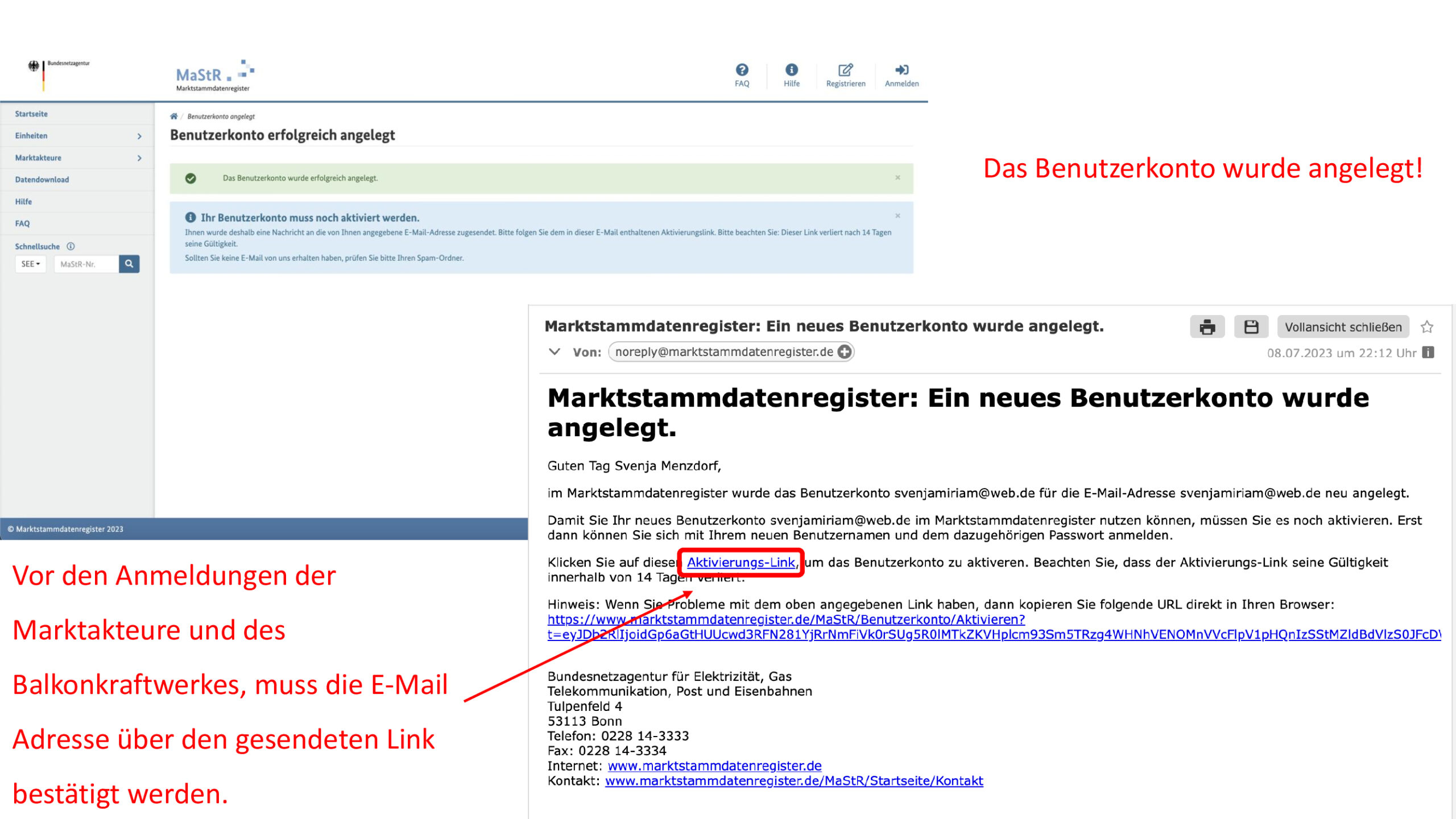
Task: Click the home breadcrumb icon
Action: click(173, 116)
